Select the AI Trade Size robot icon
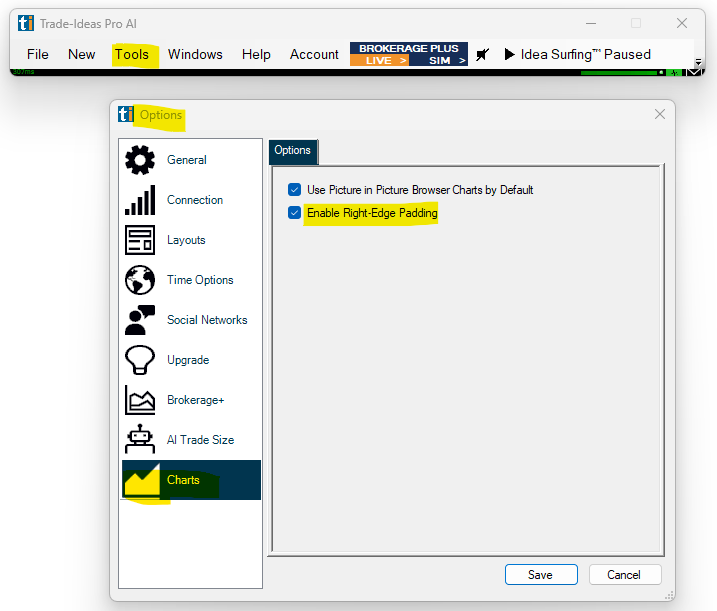 click(x=140, y=440)
